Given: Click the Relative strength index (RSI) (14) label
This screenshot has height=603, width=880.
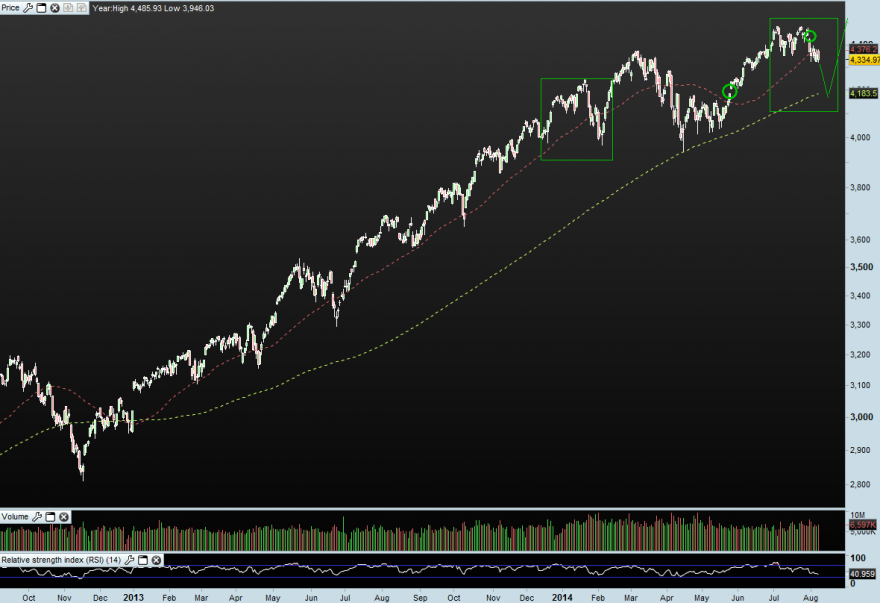Looking at the screenshot, I should click(x=61, y=560).
